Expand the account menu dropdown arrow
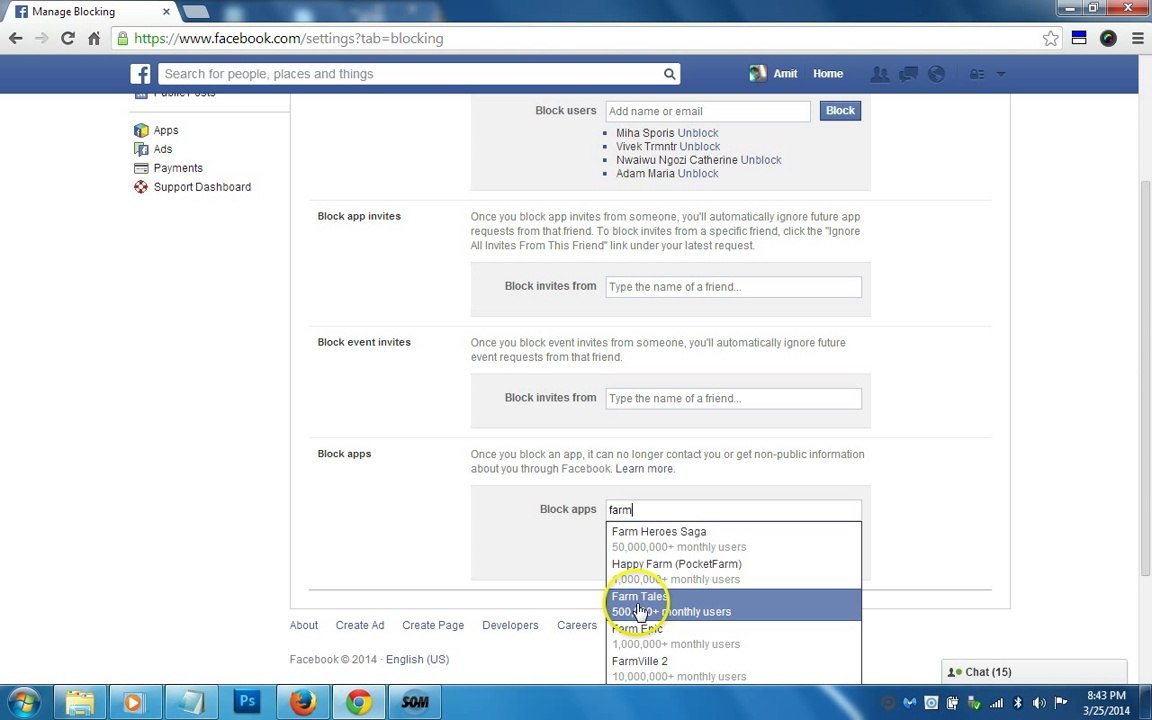Image resolution: width=1152 pixels, height=720 pixels. [1000, 74]
